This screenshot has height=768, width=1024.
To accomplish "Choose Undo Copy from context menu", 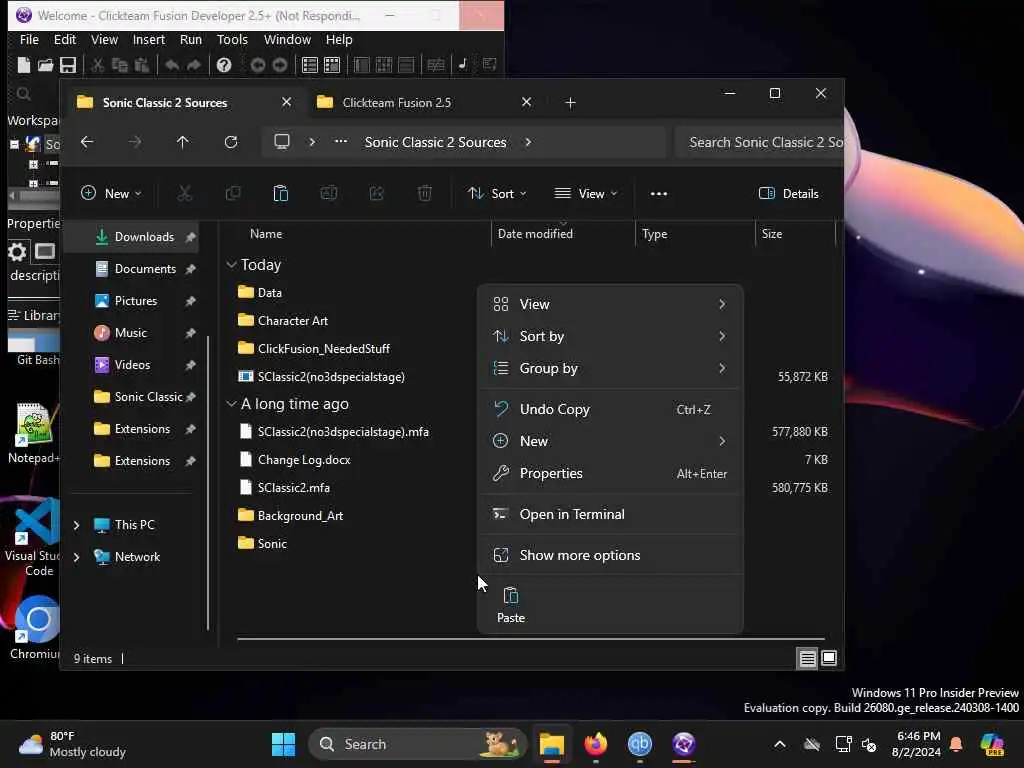I will (x=610, y=409).
